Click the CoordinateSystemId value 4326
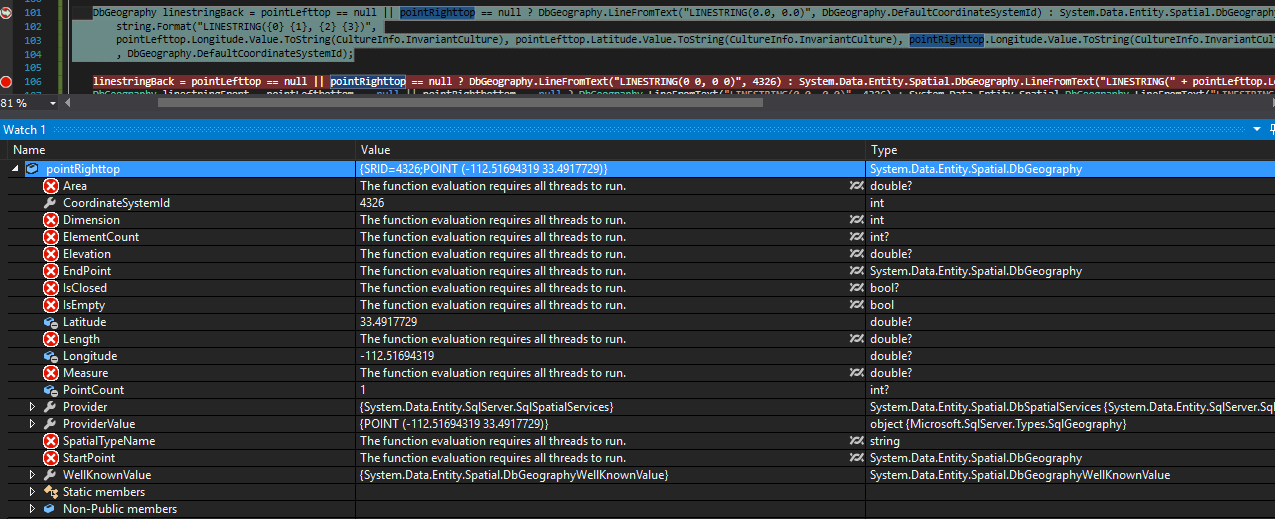 (372, 203)
